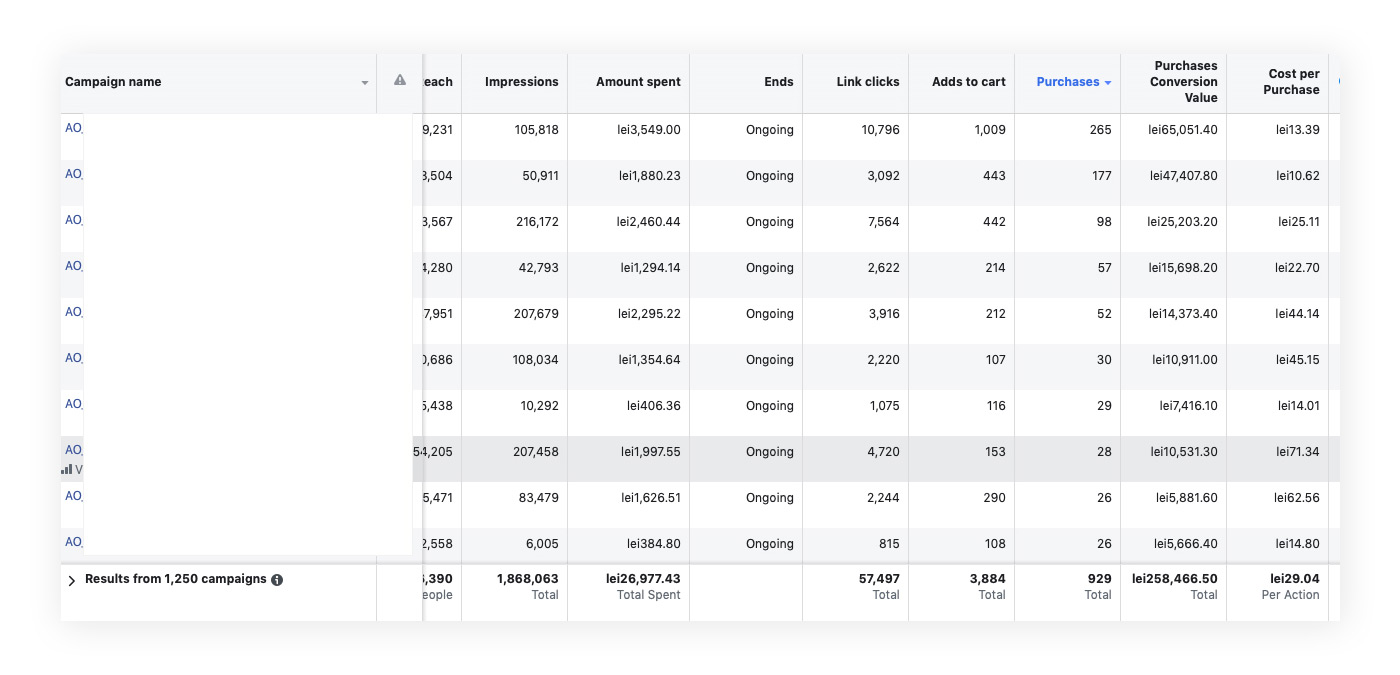The image size is (1400, 675).
Task: Sort by the Amount spent column header
Action: 638,82
